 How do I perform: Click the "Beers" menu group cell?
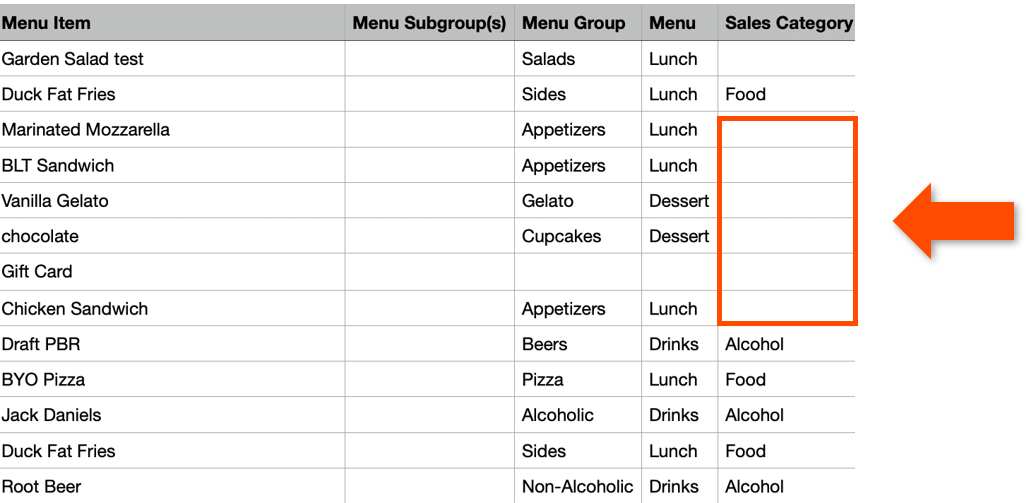pyautogui.click(x=544, y=345)
